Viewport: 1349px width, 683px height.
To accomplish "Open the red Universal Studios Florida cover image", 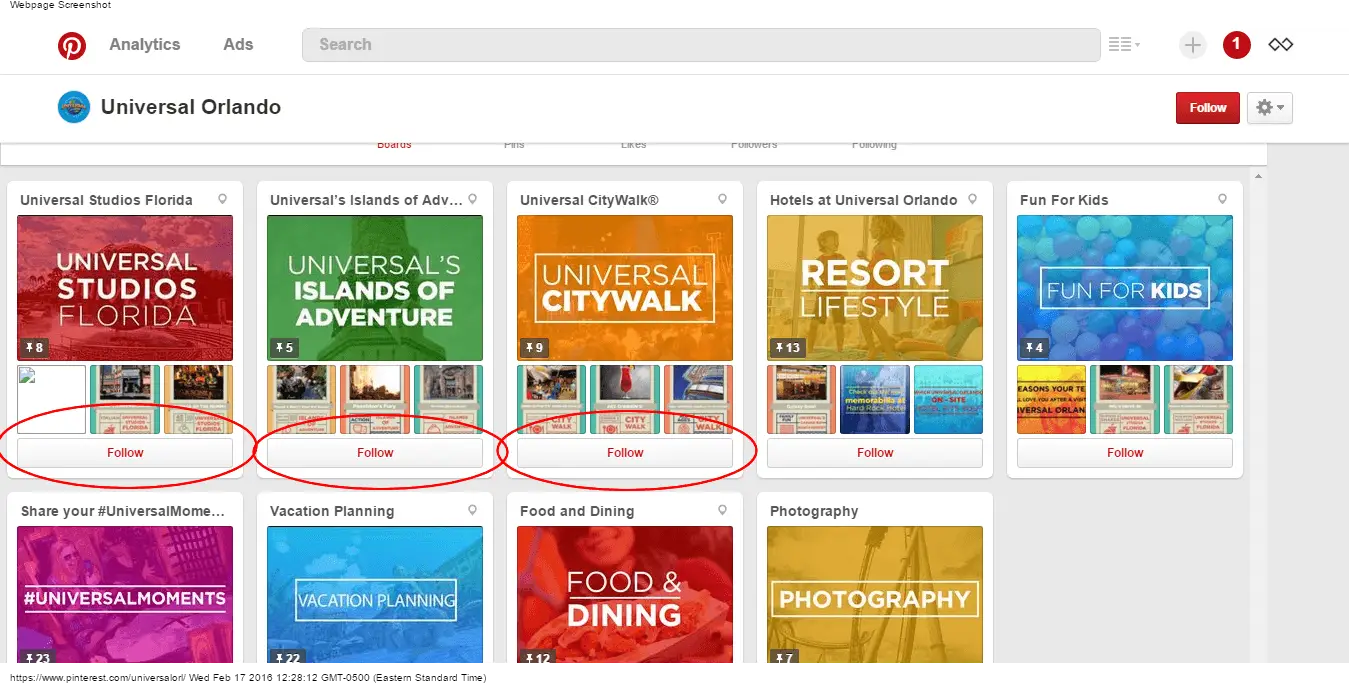I will pos(125,288).
